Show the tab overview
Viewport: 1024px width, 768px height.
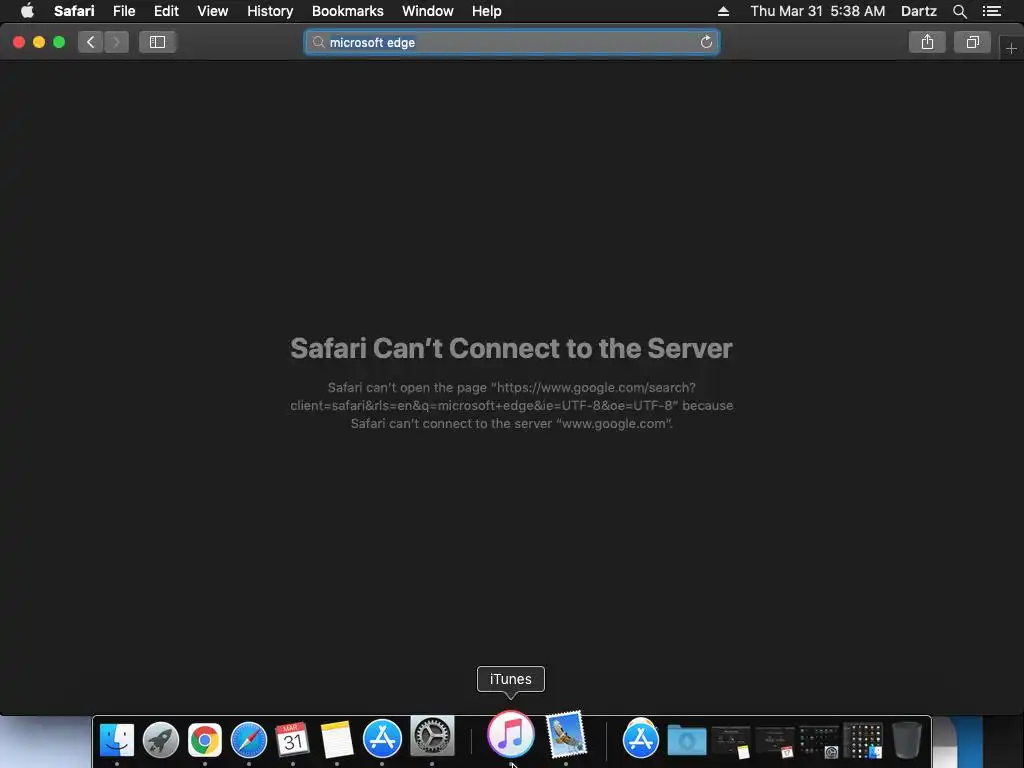point(972,42)
